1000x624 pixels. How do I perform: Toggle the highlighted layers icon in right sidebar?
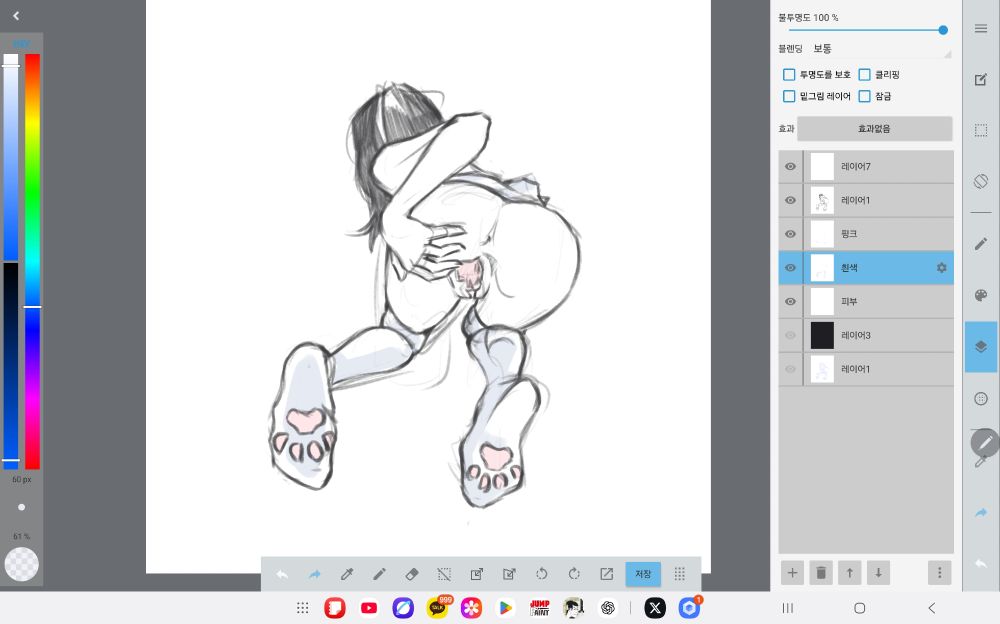981,346
